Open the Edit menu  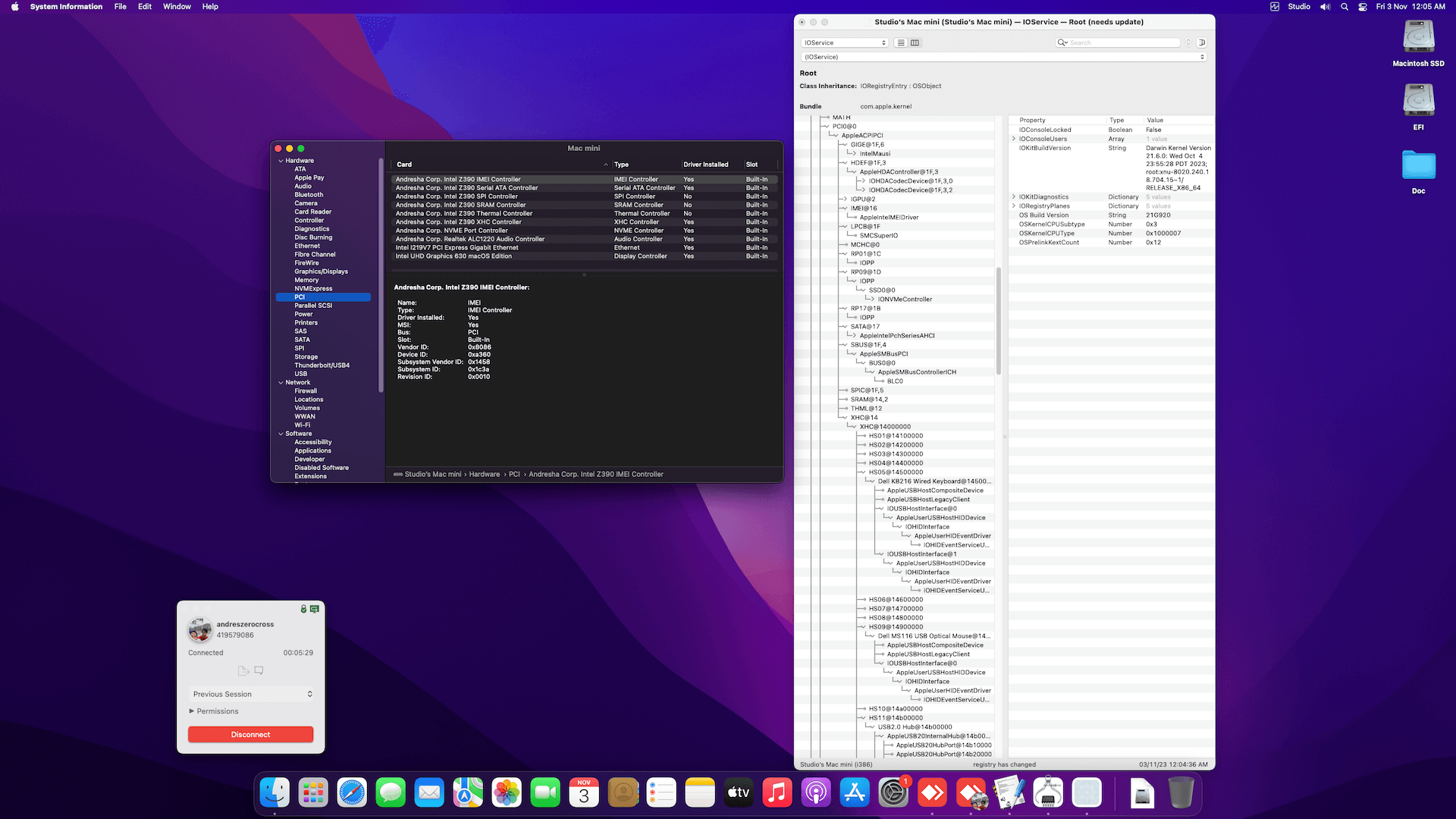(145, 7)
